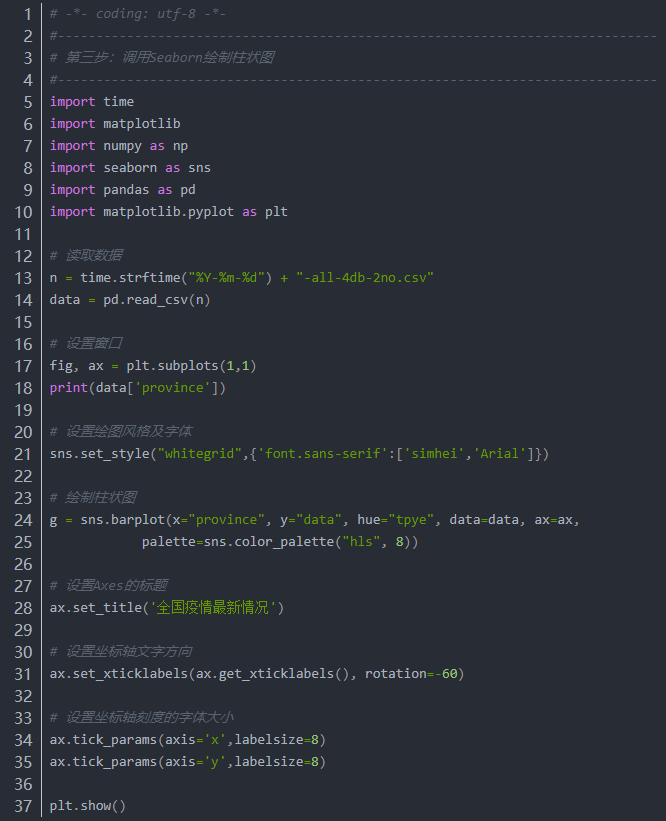Click line number 24 in the gutter
The height and width of the screenshot is (821, 666).
22,520
